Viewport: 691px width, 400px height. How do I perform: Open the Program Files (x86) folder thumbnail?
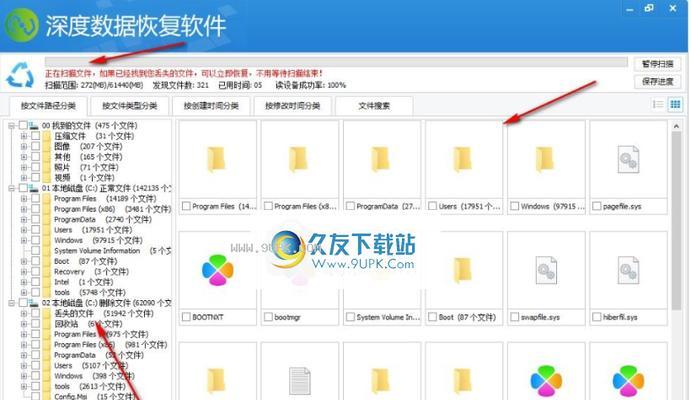(299, 159)
